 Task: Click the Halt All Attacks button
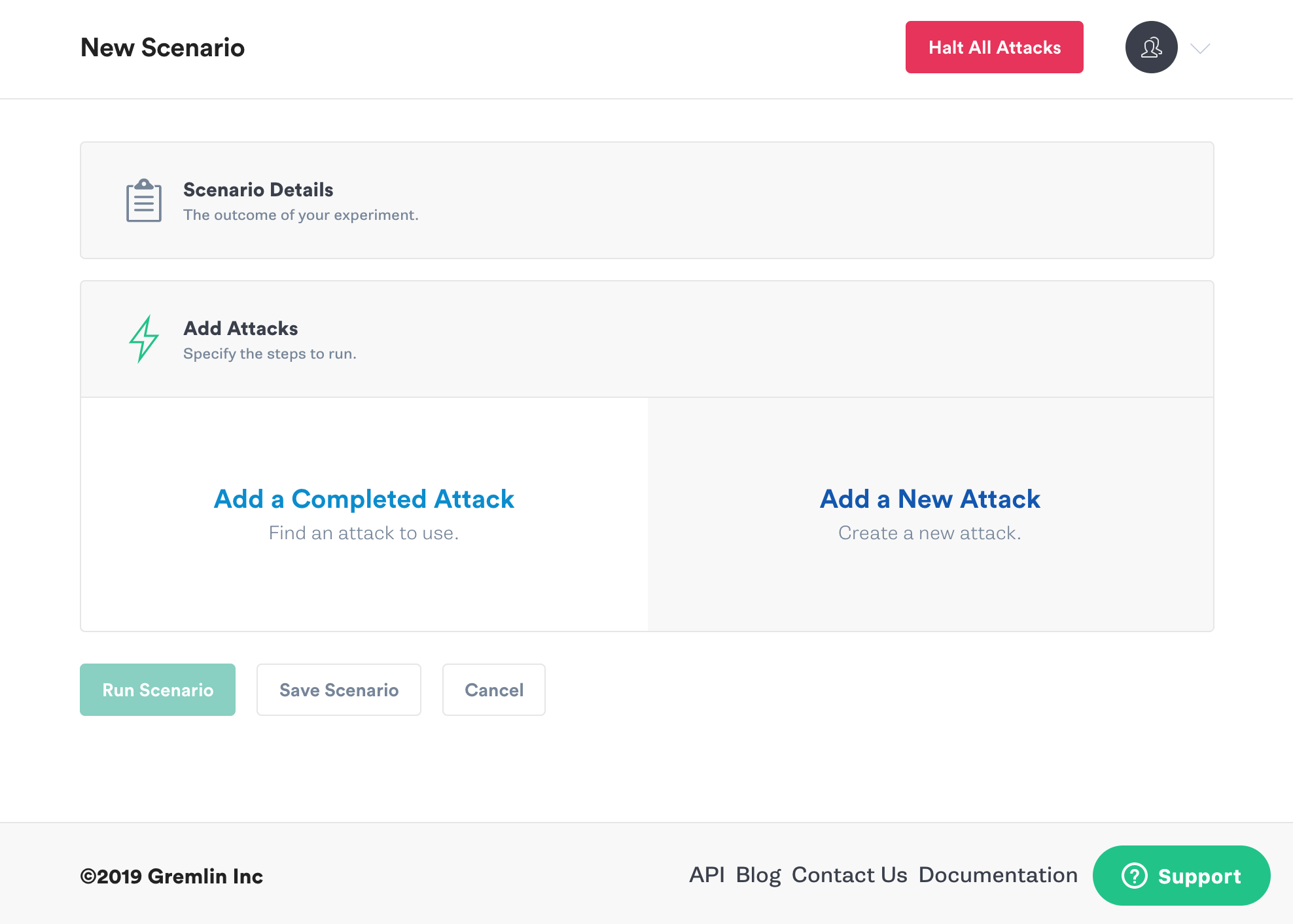(994, 47)
